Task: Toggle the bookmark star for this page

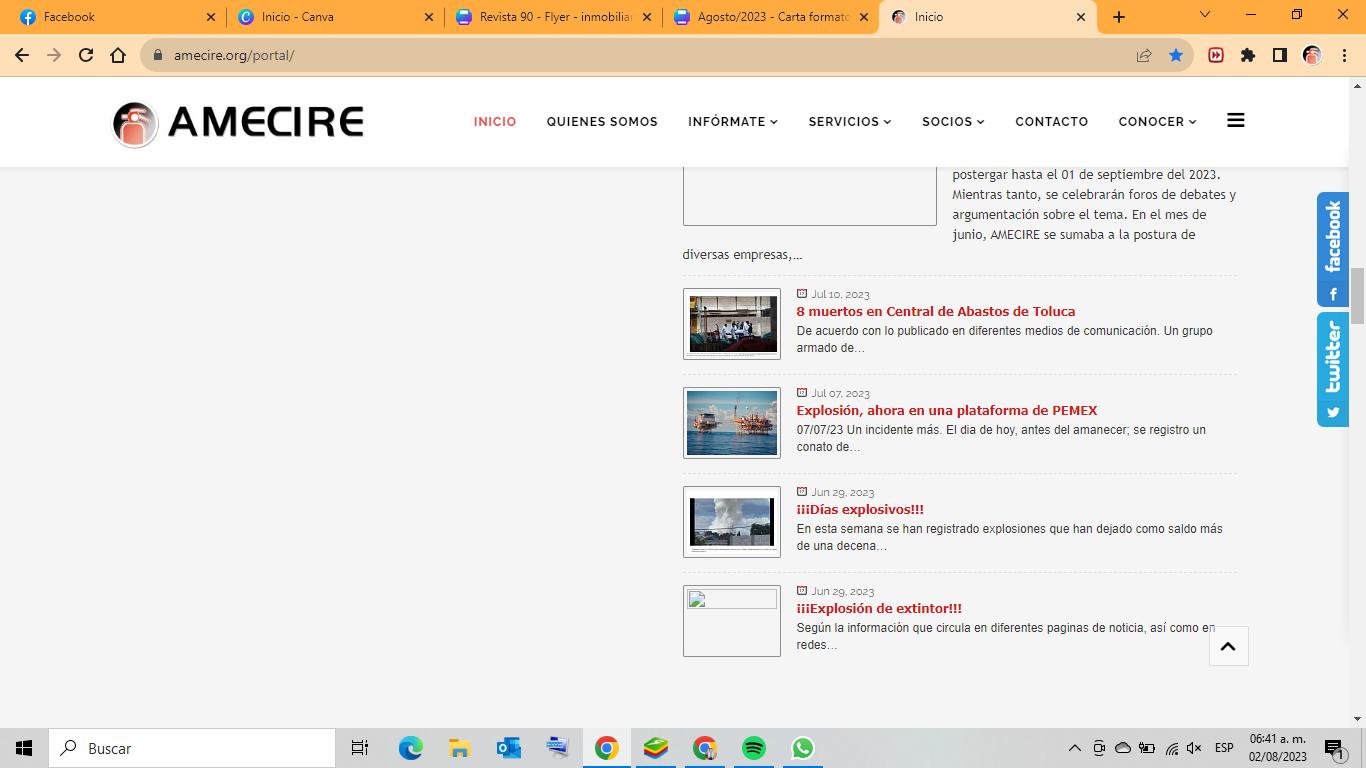Action: coord(1176,55)
